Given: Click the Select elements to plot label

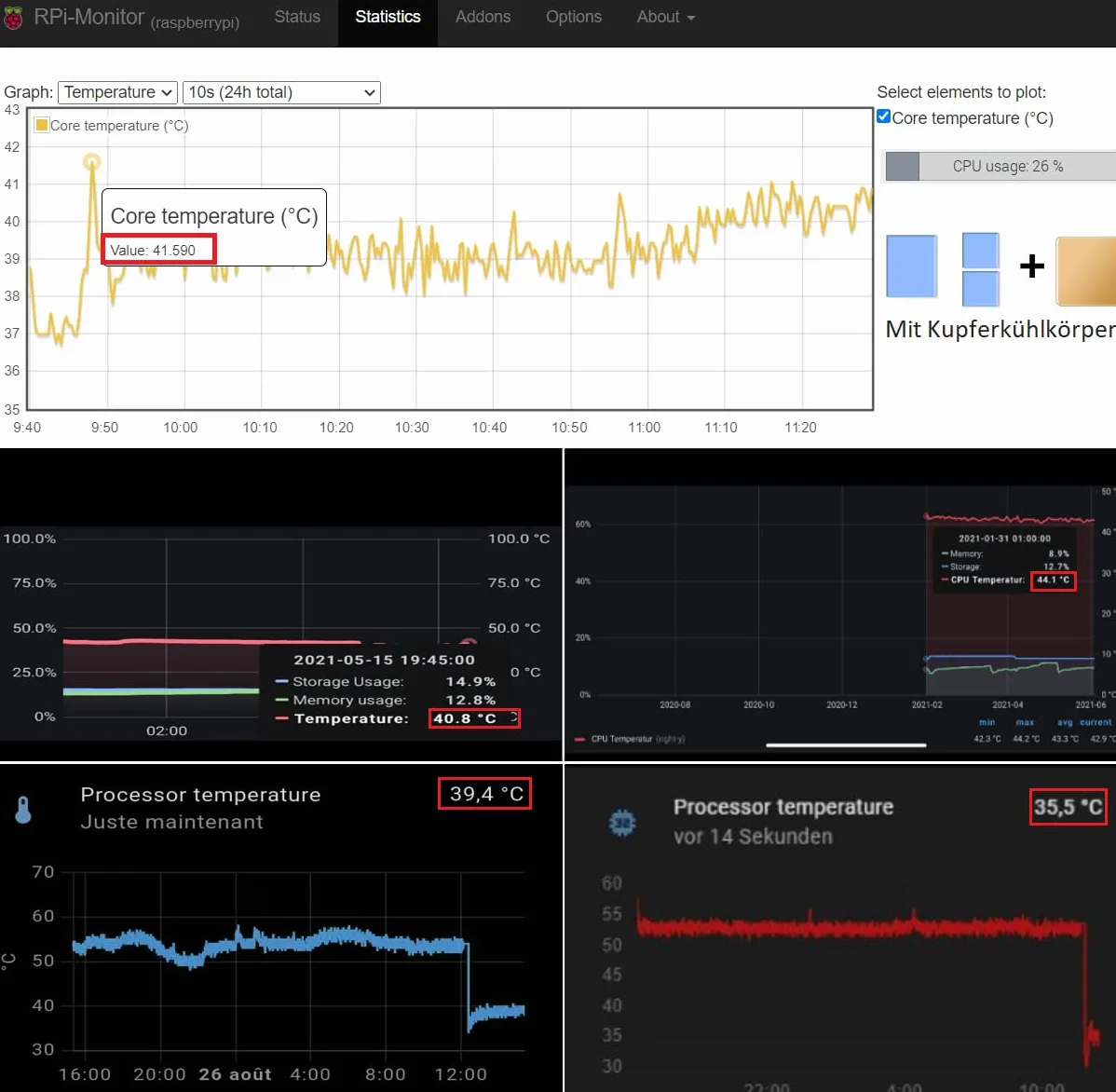Looking at the screenshot, I should [961, 92].
